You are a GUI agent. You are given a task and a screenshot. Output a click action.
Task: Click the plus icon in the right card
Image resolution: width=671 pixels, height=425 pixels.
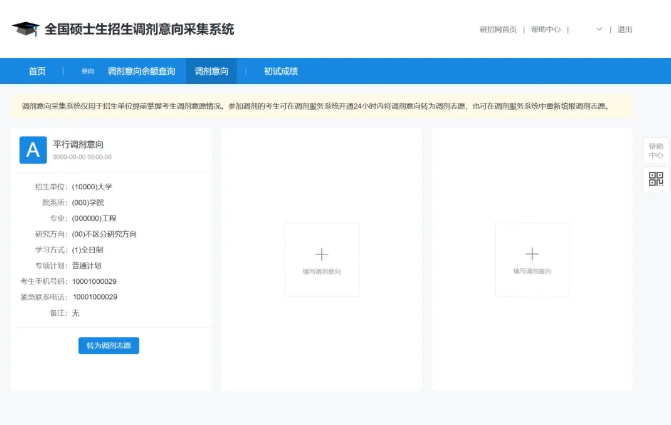pos(532,254)
